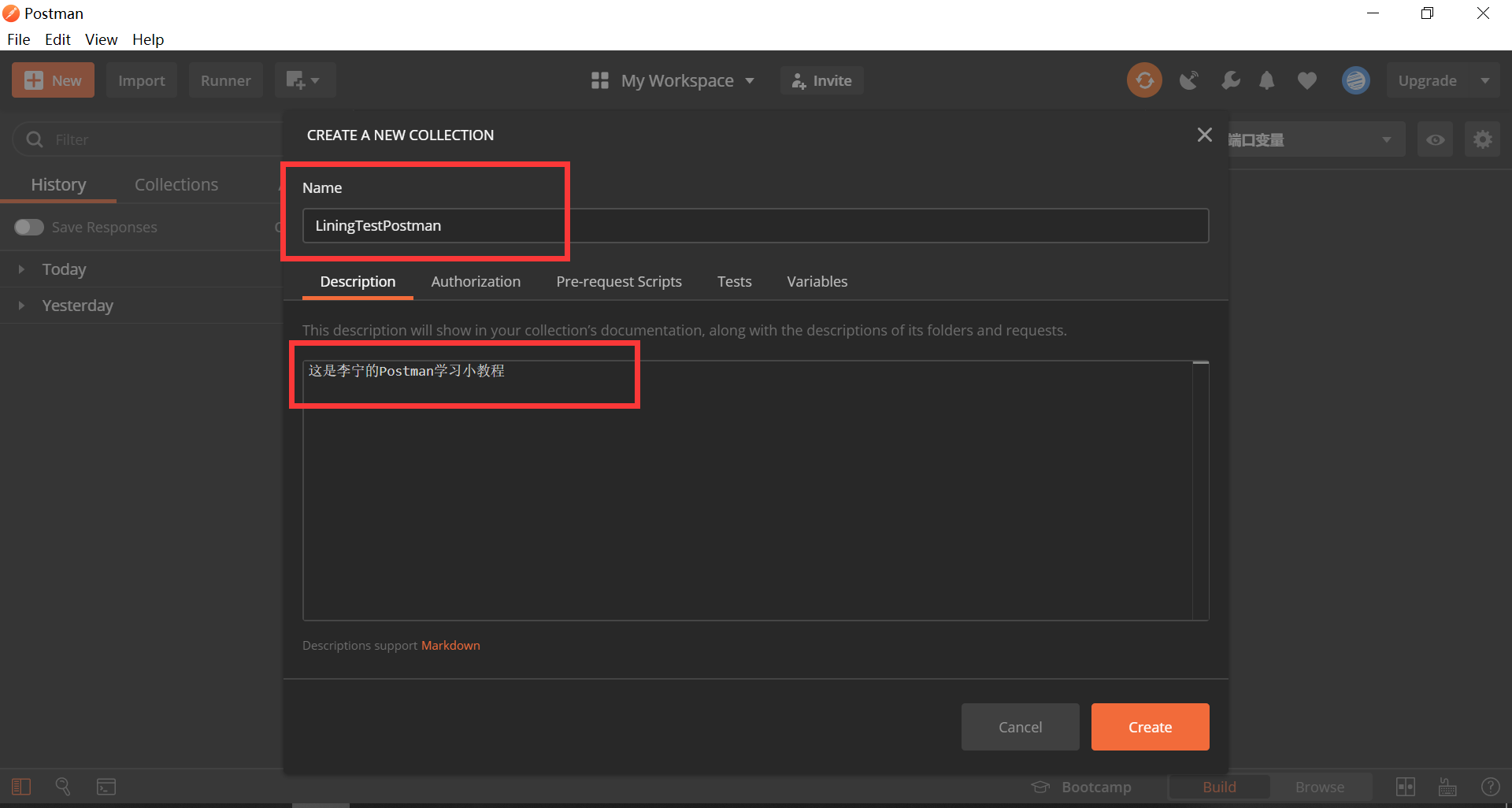1512x808 pixels.
Task: Toggle the Save Responses switch
Action: click(29, 227)
